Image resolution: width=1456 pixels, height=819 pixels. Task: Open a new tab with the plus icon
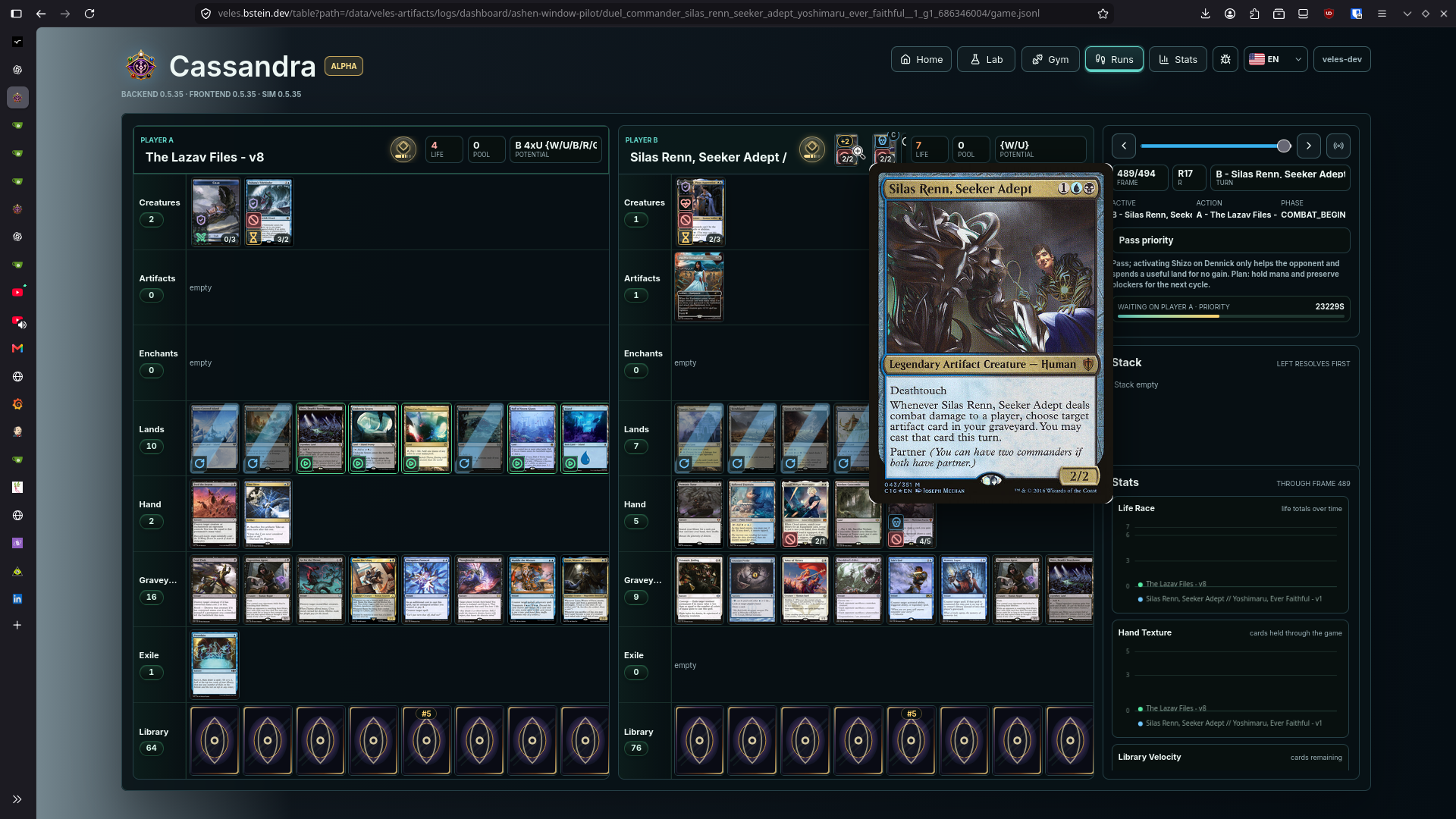17,625
